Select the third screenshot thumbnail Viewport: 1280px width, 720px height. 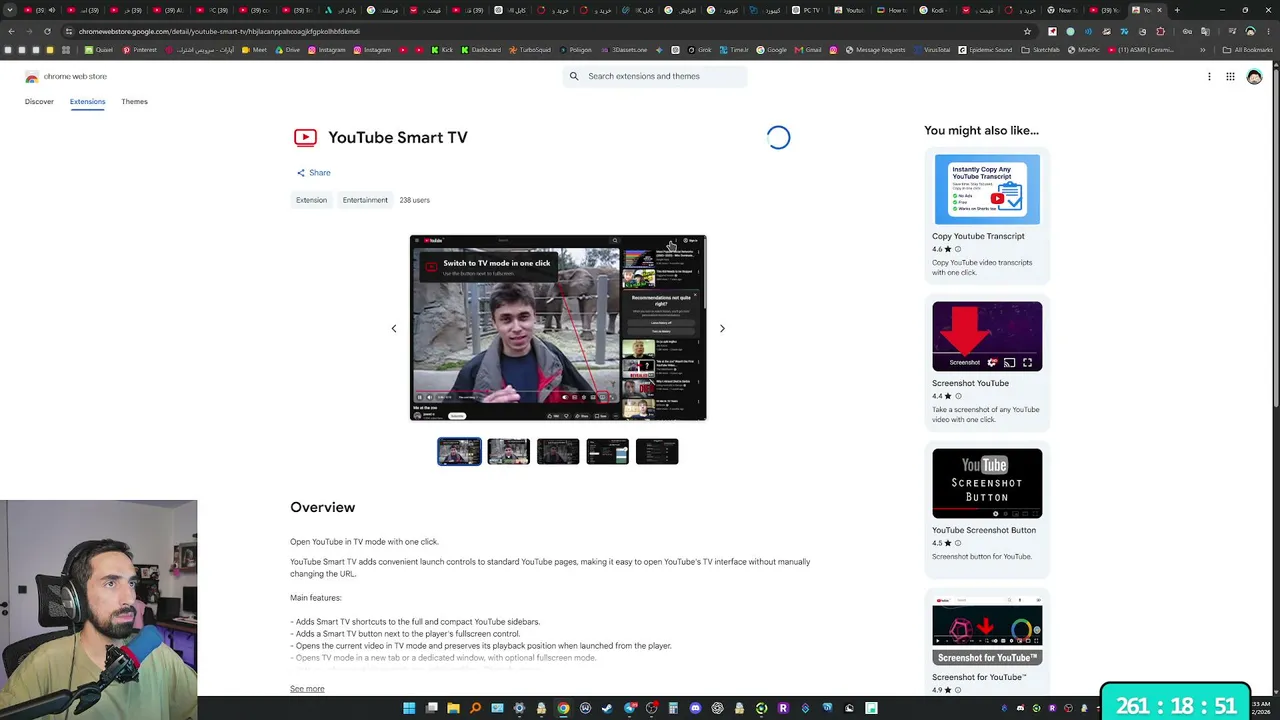click(558, 452)
